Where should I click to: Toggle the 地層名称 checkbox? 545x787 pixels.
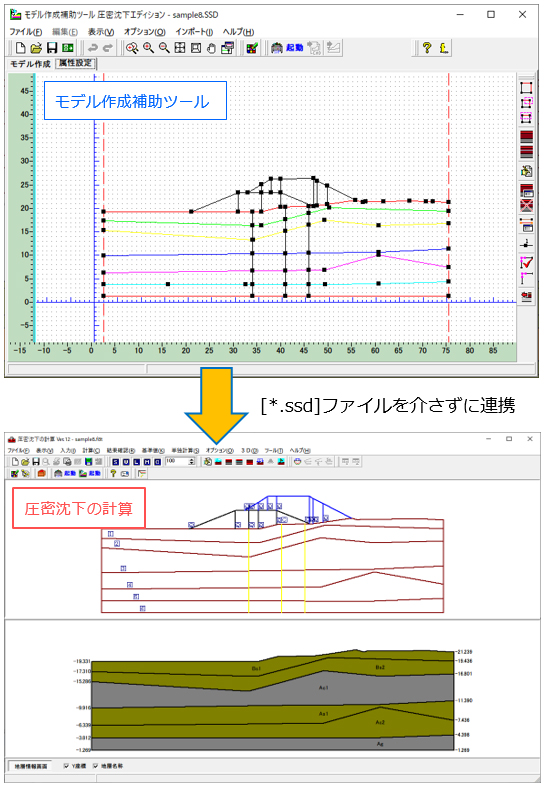(x=95, y=766)
